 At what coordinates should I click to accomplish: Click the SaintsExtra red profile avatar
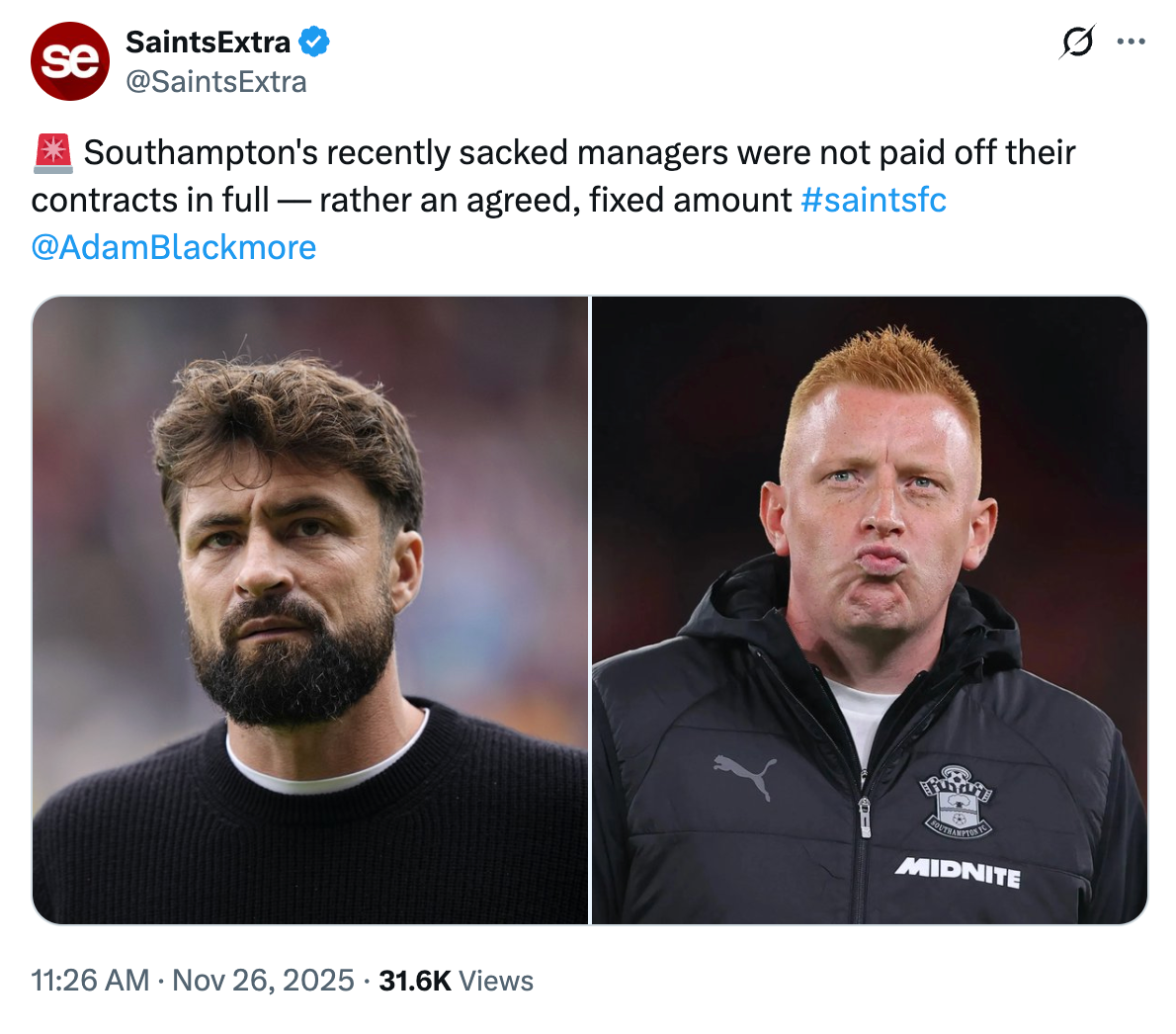(69, 60)
